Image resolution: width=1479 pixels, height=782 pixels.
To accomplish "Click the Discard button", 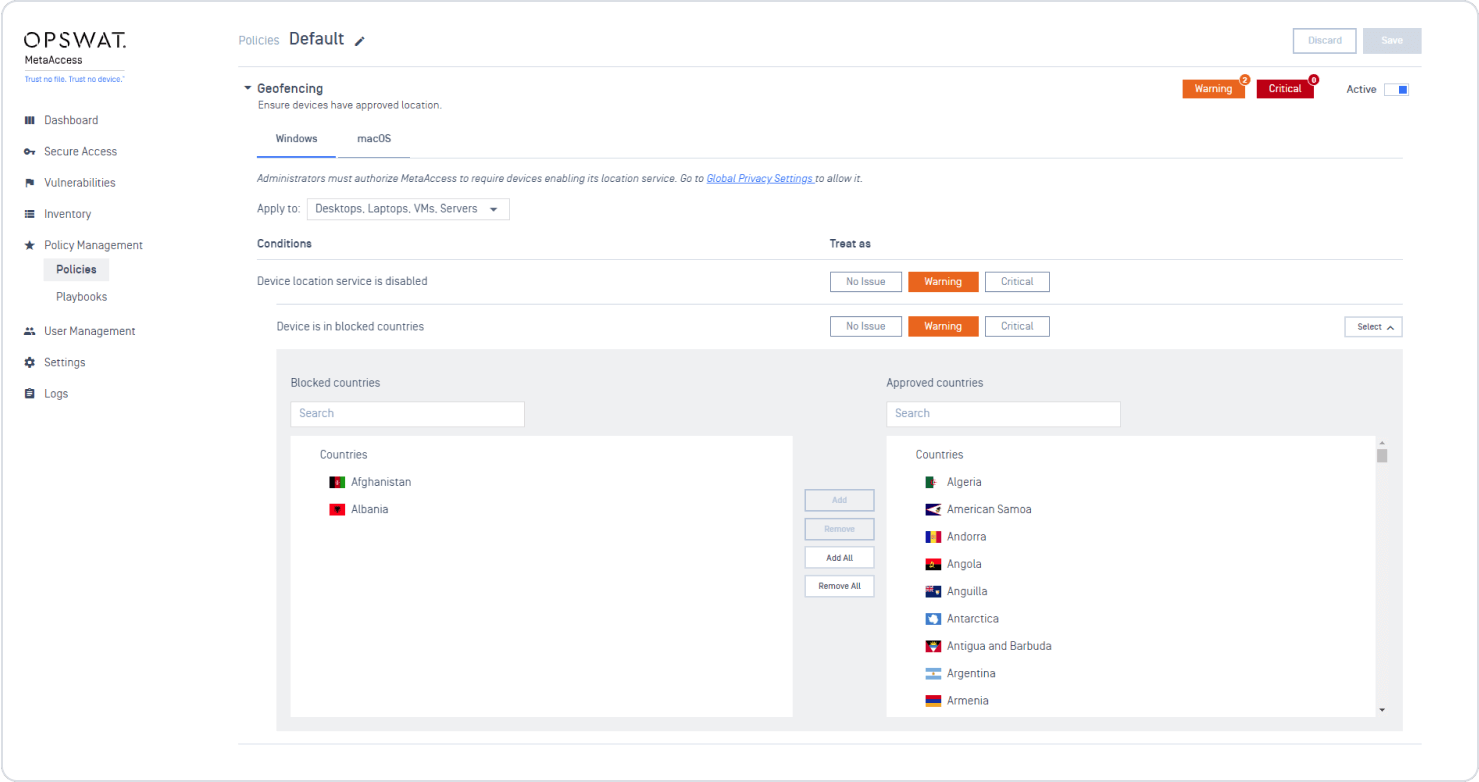I will pyautogui.click(x=1325, y=41).
